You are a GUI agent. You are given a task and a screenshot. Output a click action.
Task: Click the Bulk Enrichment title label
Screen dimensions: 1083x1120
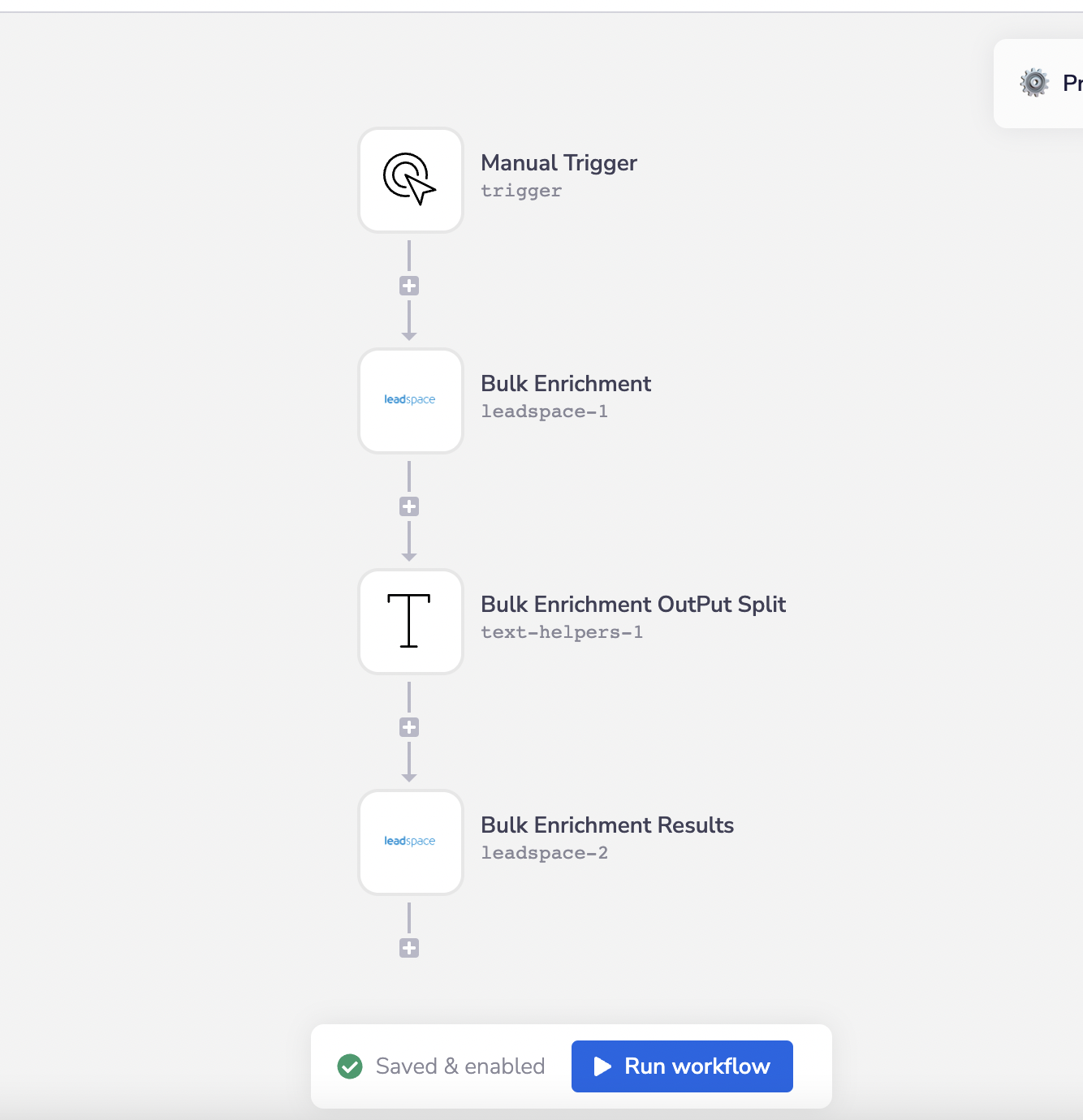pyautogui.click(x=566, y=384)
